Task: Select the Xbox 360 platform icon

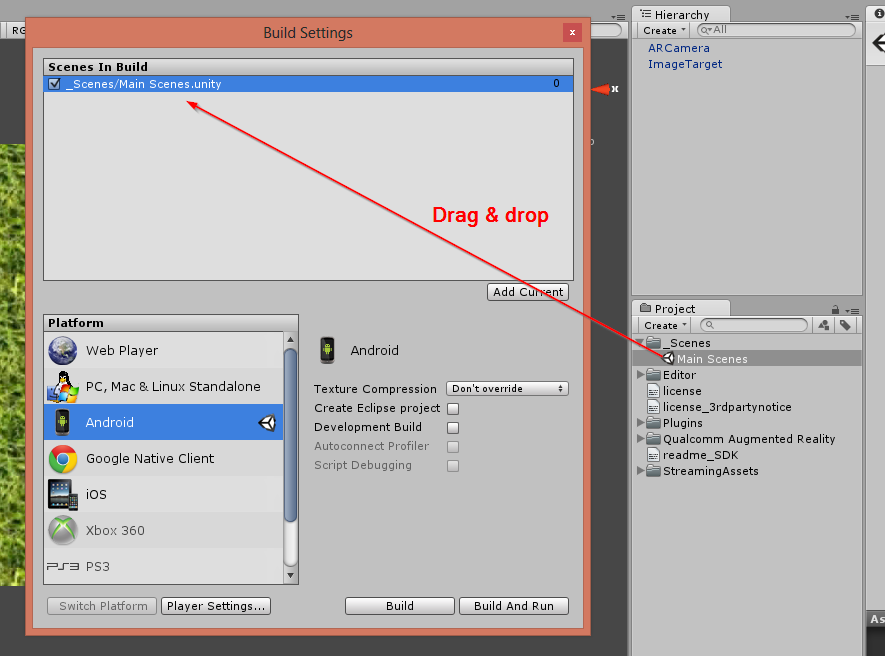Action: 62,531
